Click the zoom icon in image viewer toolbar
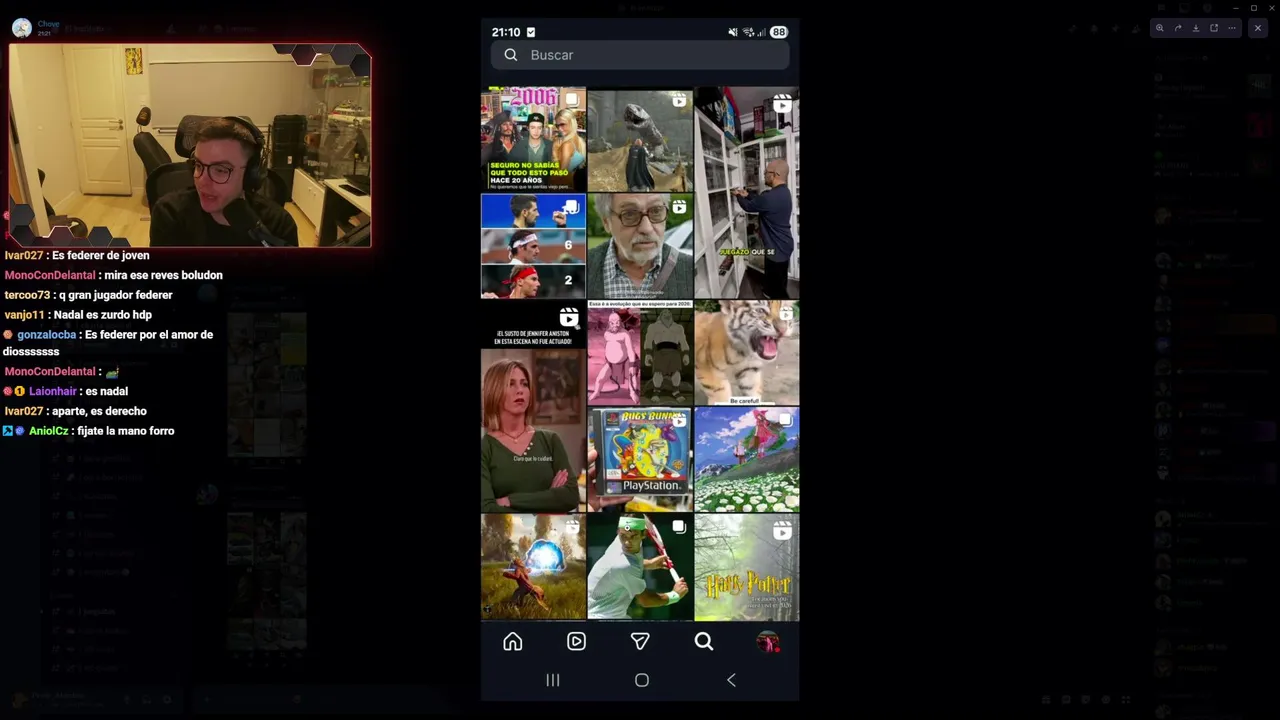Image resolution: width=1280 pixels, height=720 pixels. [x=1160, y=28]
